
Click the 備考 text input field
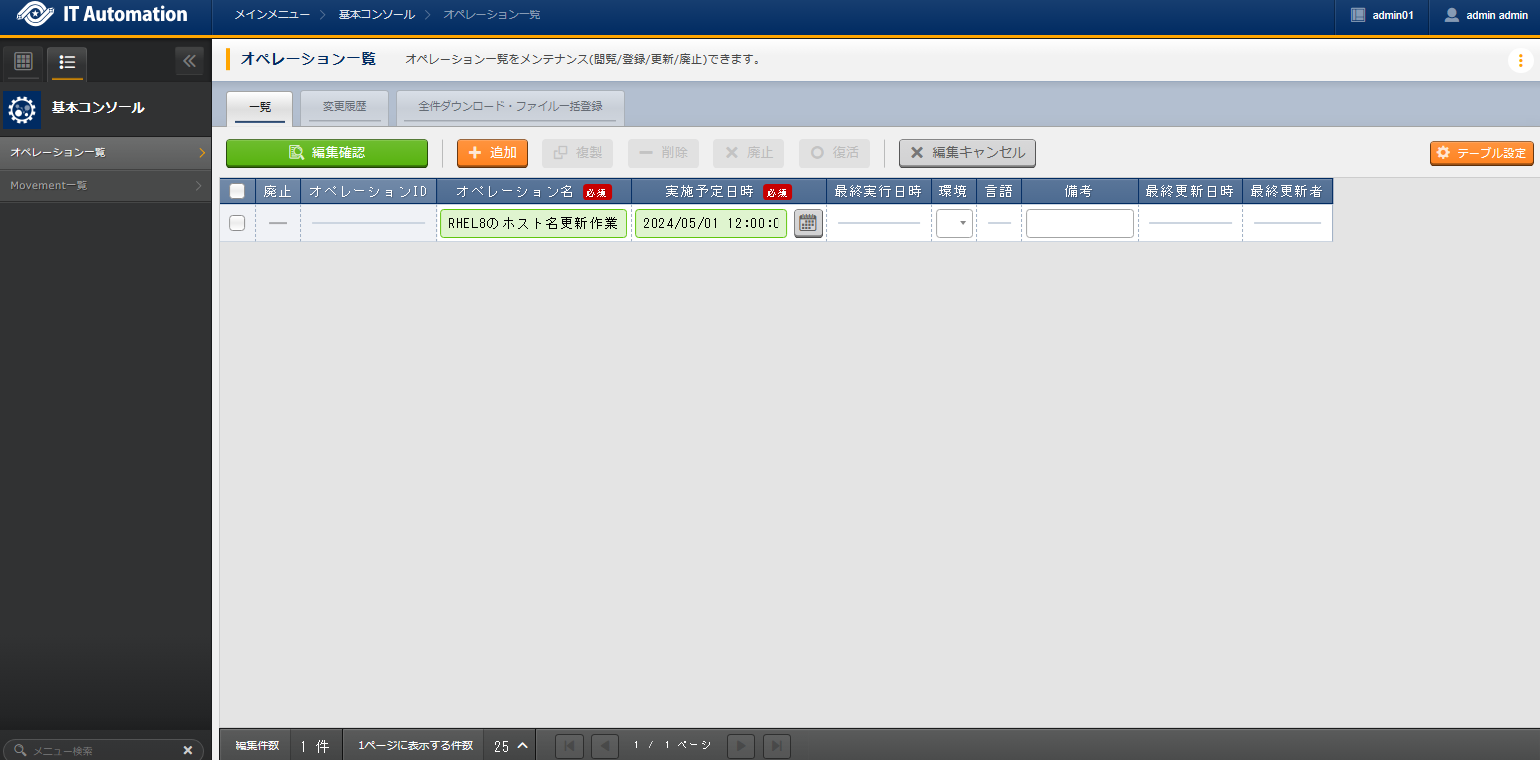point(1079,223)
